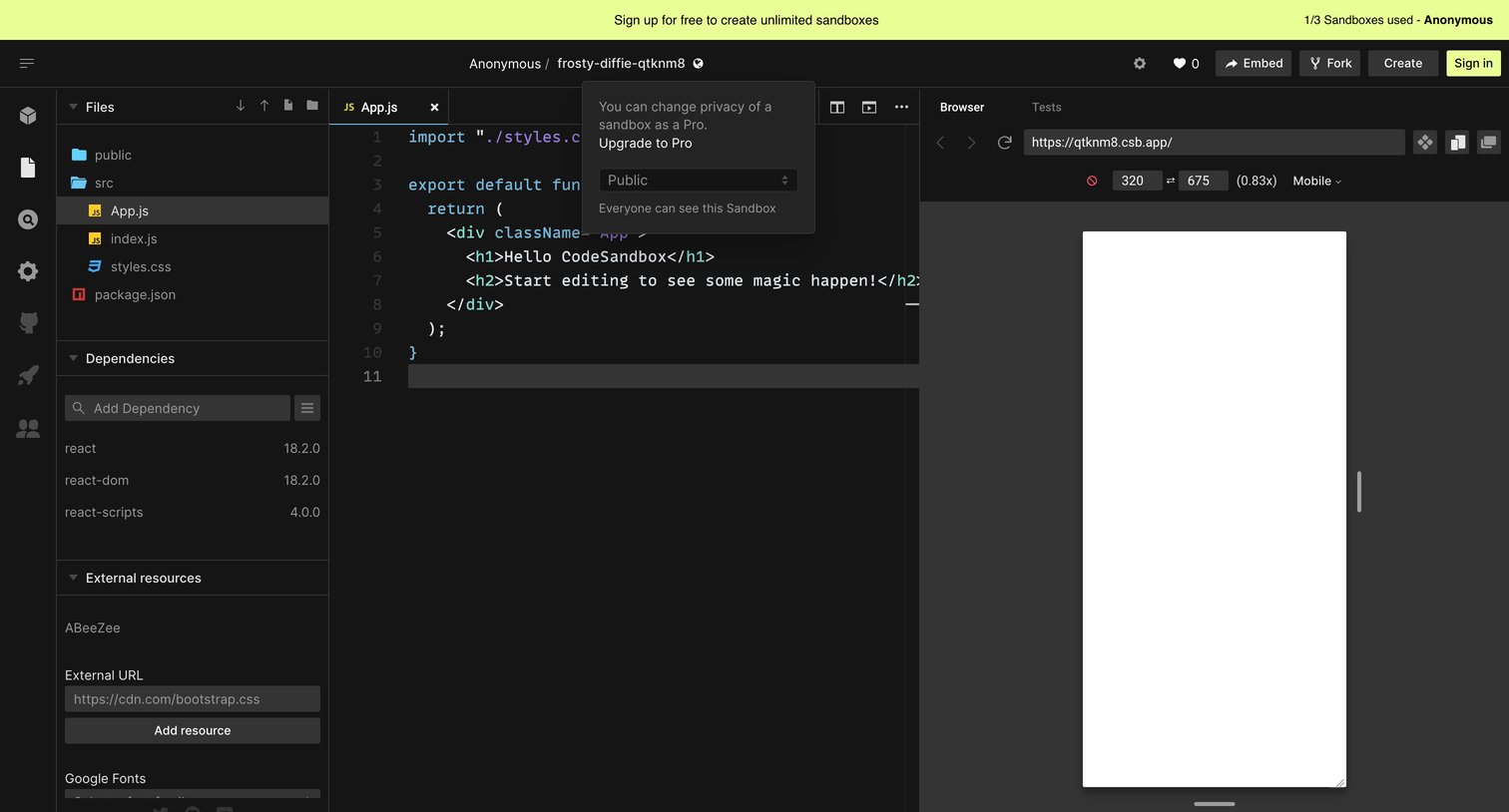Click the CodeSandbox diamond icon beside URL bar

[x=1425, y=143]
